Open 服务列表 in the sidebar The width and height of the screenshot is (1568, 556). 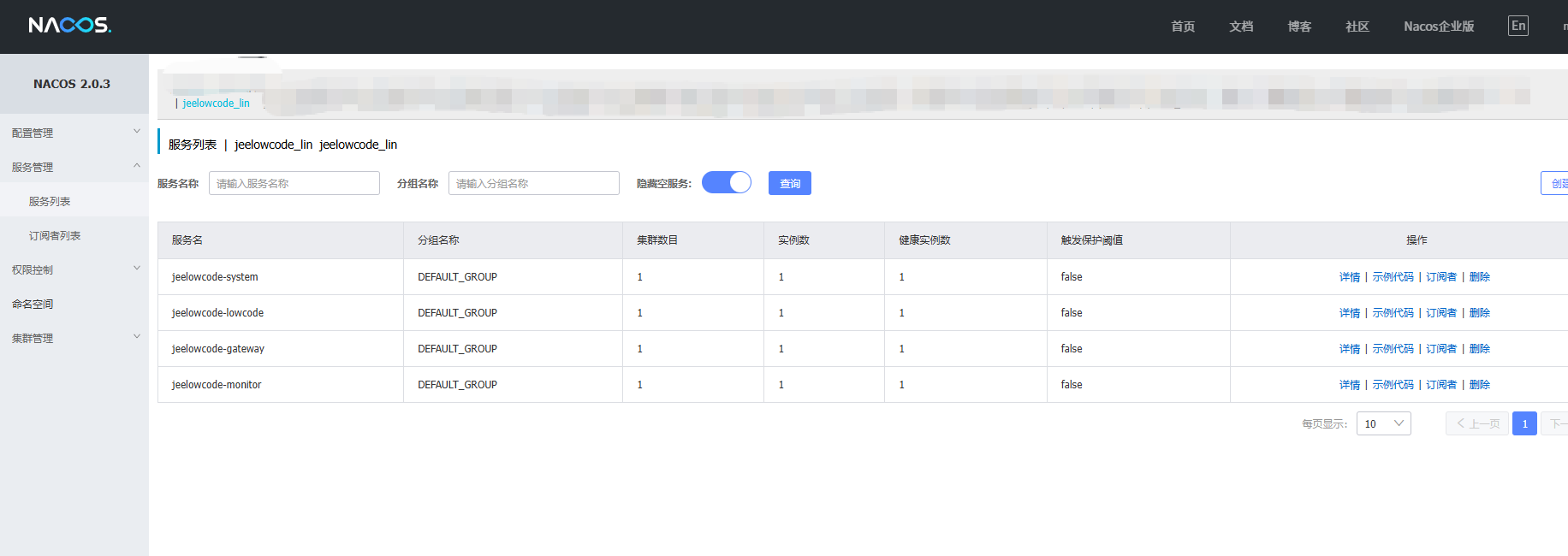[x=50, y=201]
